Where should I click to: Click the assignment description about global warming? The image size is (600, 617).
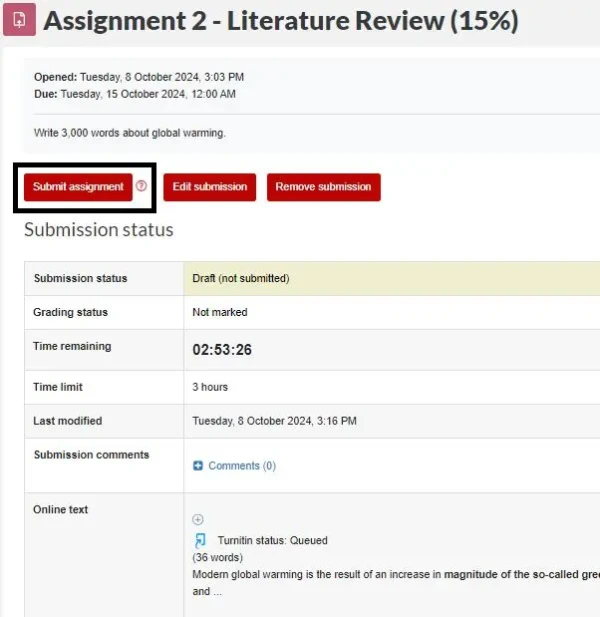point(130,133)
